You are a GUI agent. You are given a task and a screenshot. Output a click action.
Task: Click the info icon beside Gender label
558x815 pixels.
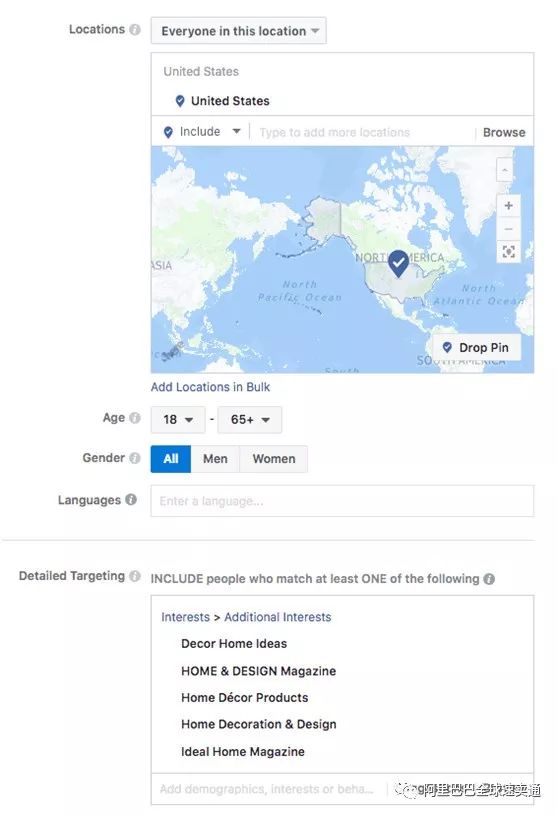(135, 458)
